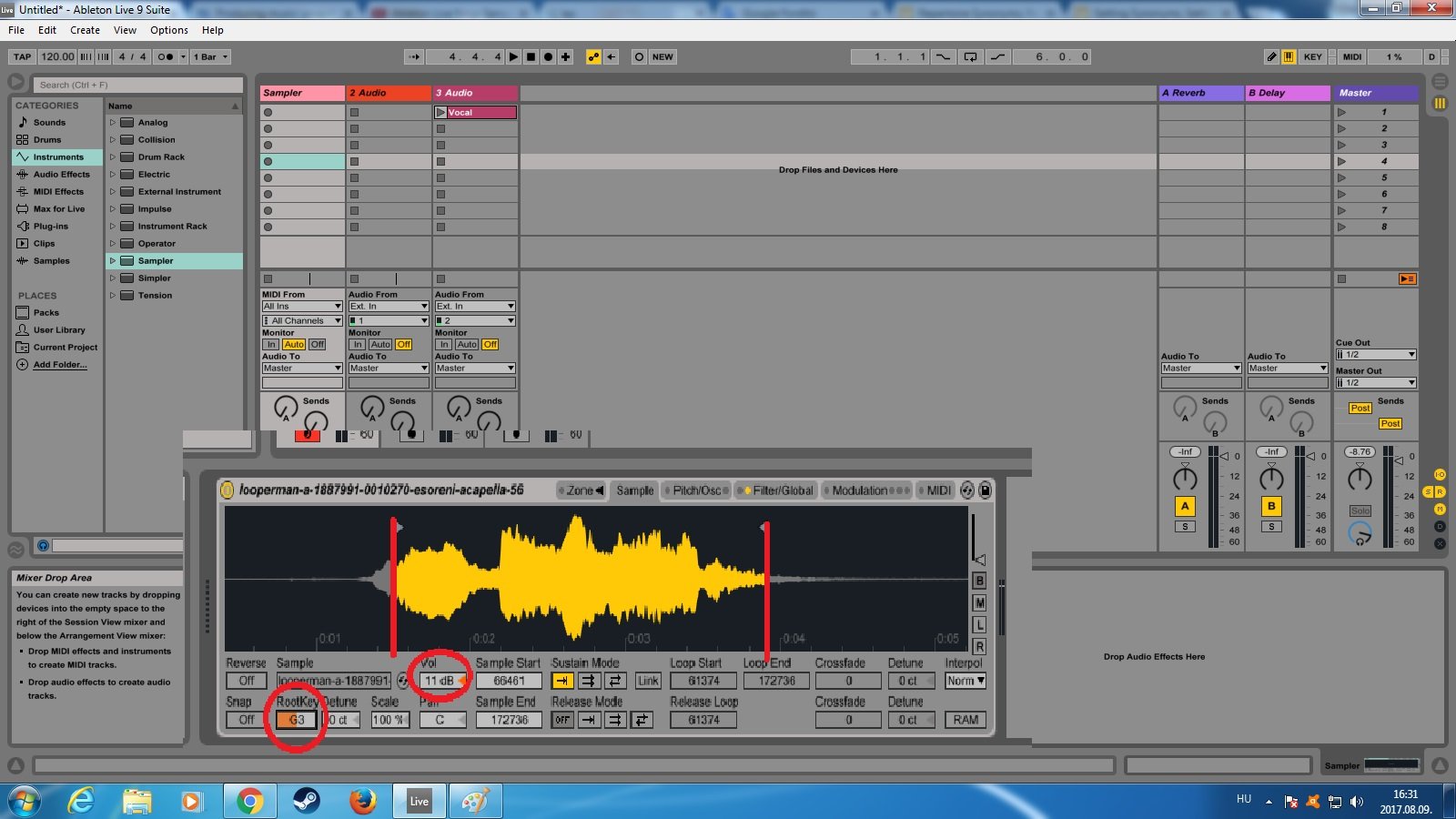Select Audio Effects category
The image size is (1456, 819).
pos(61,174)
